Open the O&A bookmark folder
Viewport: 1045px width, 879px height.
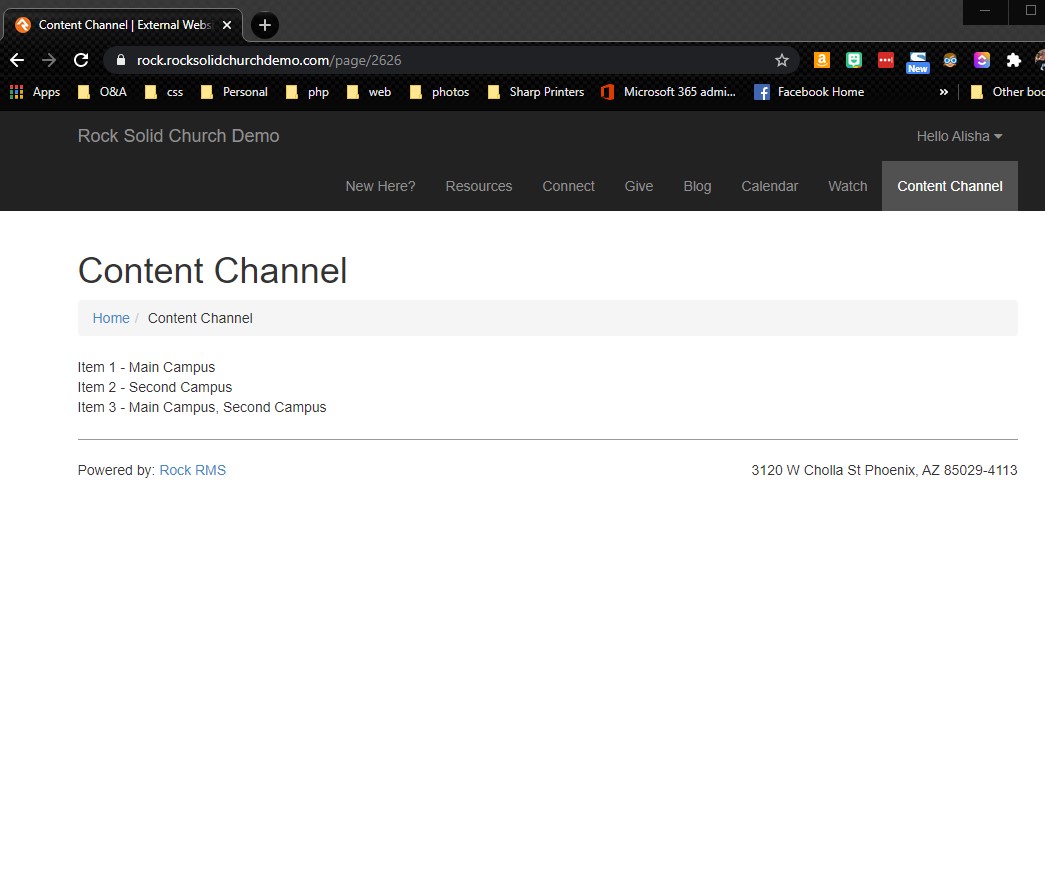(x=102, y=92)
